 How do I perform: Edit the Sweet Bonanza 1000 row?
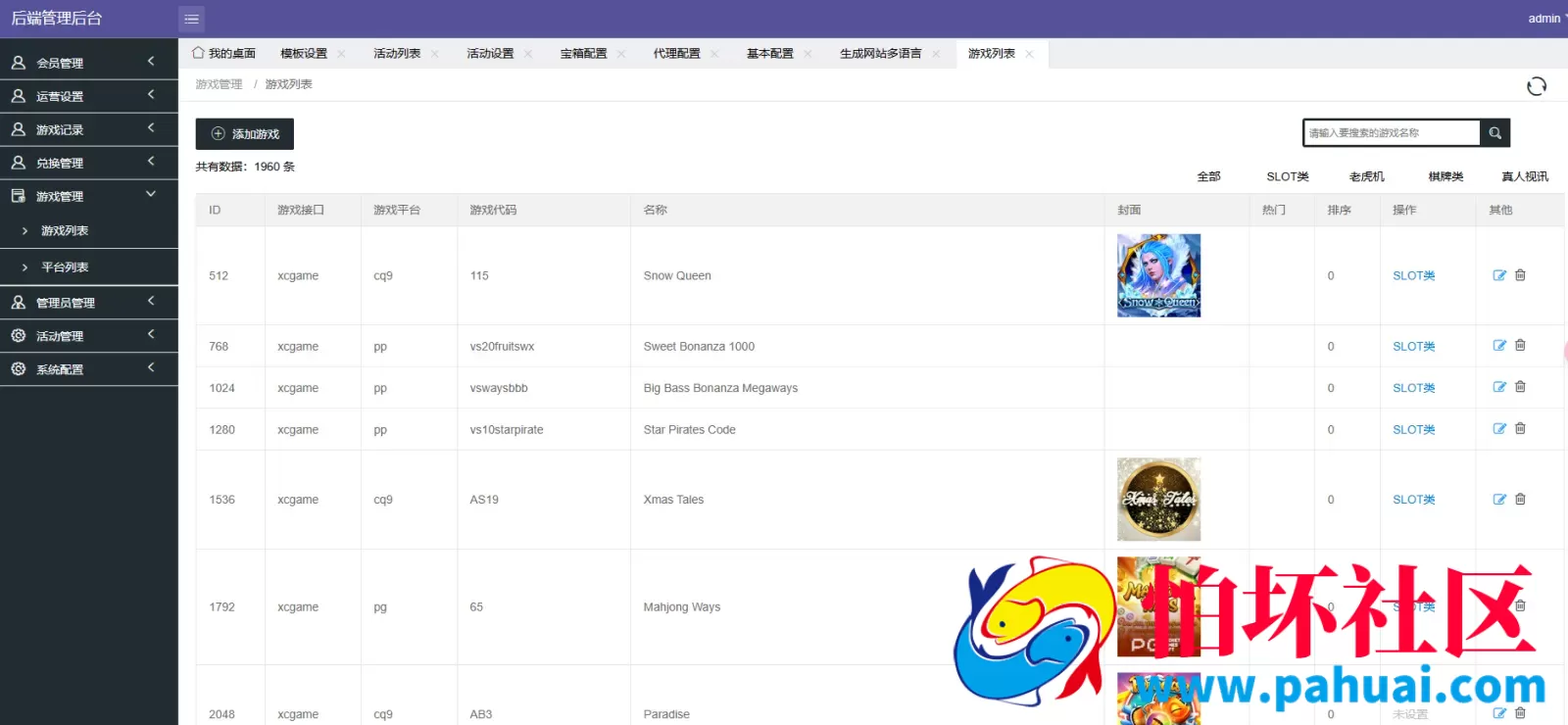click(x=1499, y=346)
